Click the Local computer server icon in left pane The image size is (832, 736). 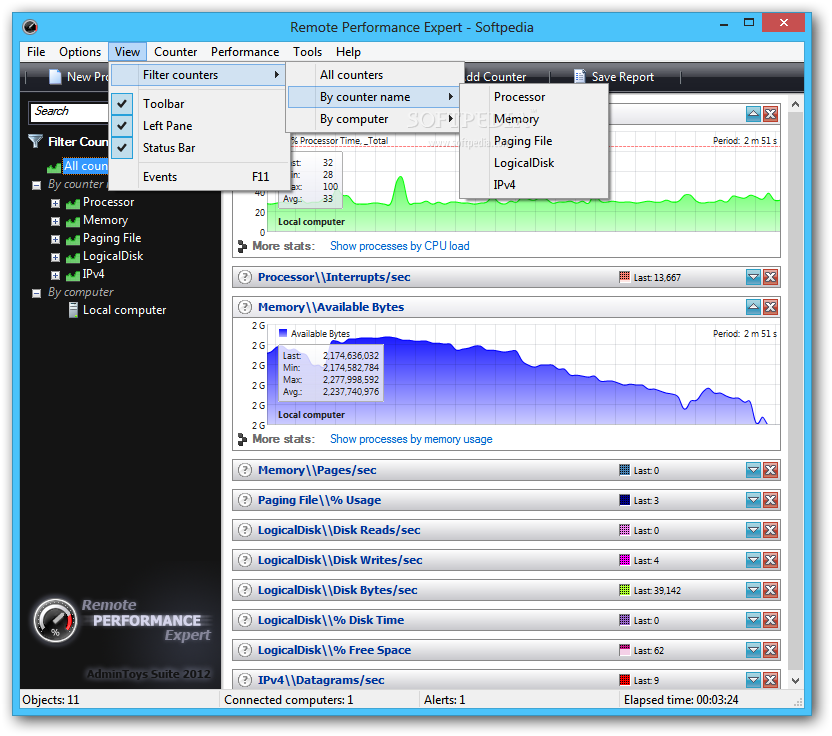pos(73,310)
